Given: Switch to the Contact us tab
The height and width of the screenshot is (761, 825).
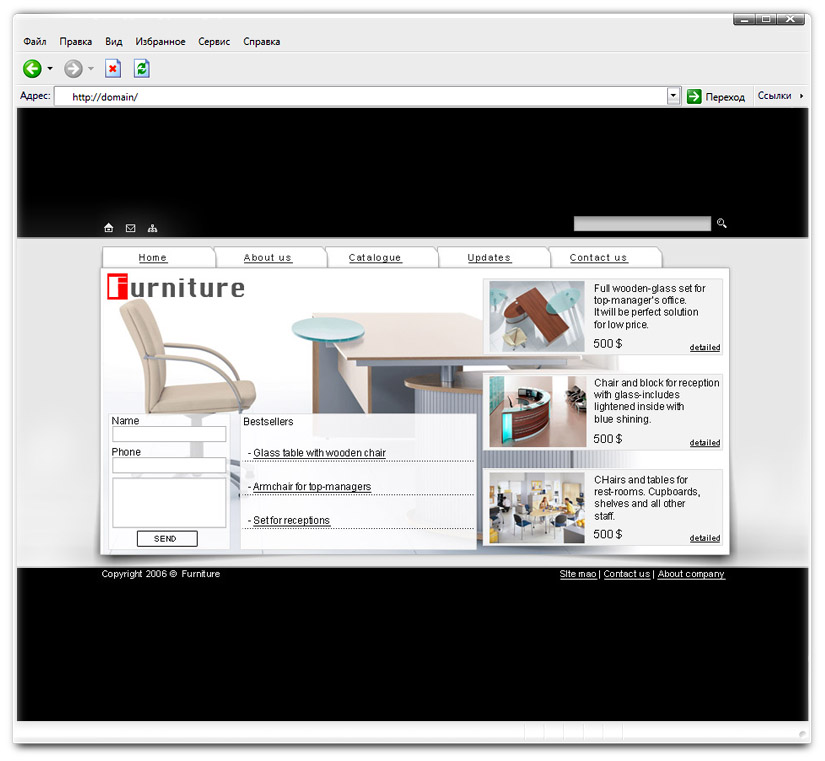Looking at the screenshot, I should [x=598, y=258].
